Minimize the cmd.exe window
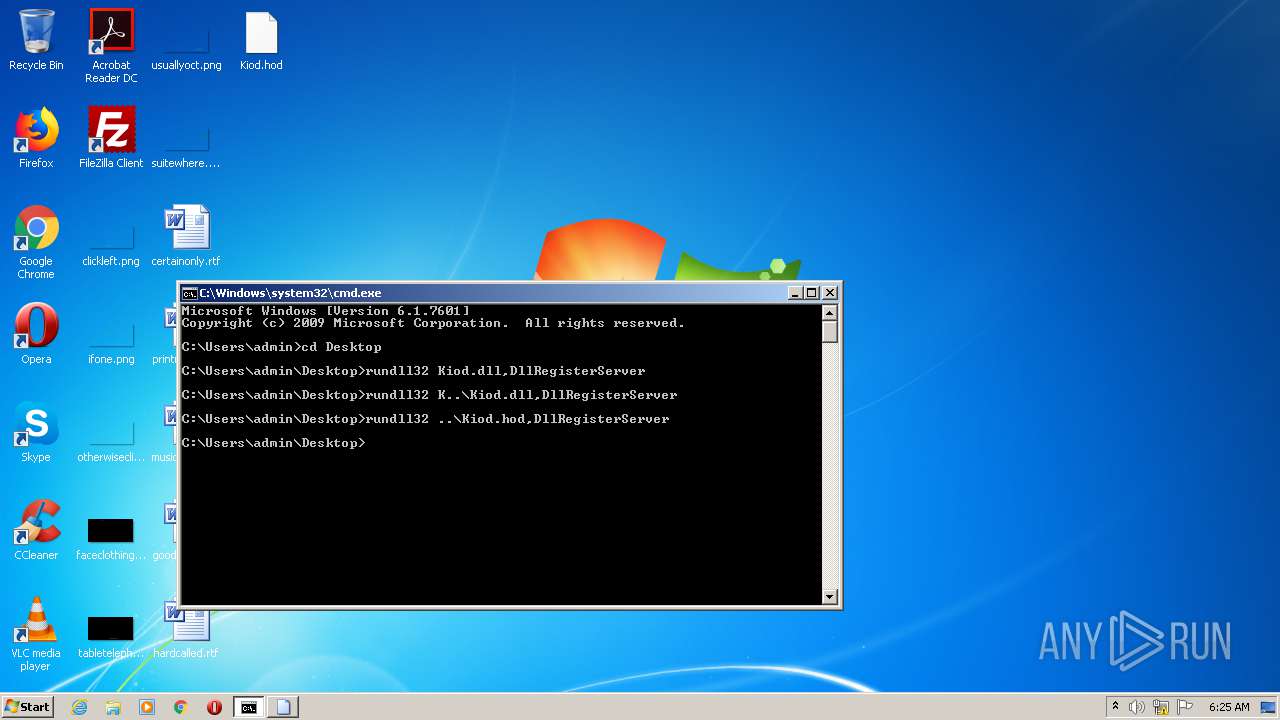The width and height of the screenshot is (1280, 720). [795, 293]
